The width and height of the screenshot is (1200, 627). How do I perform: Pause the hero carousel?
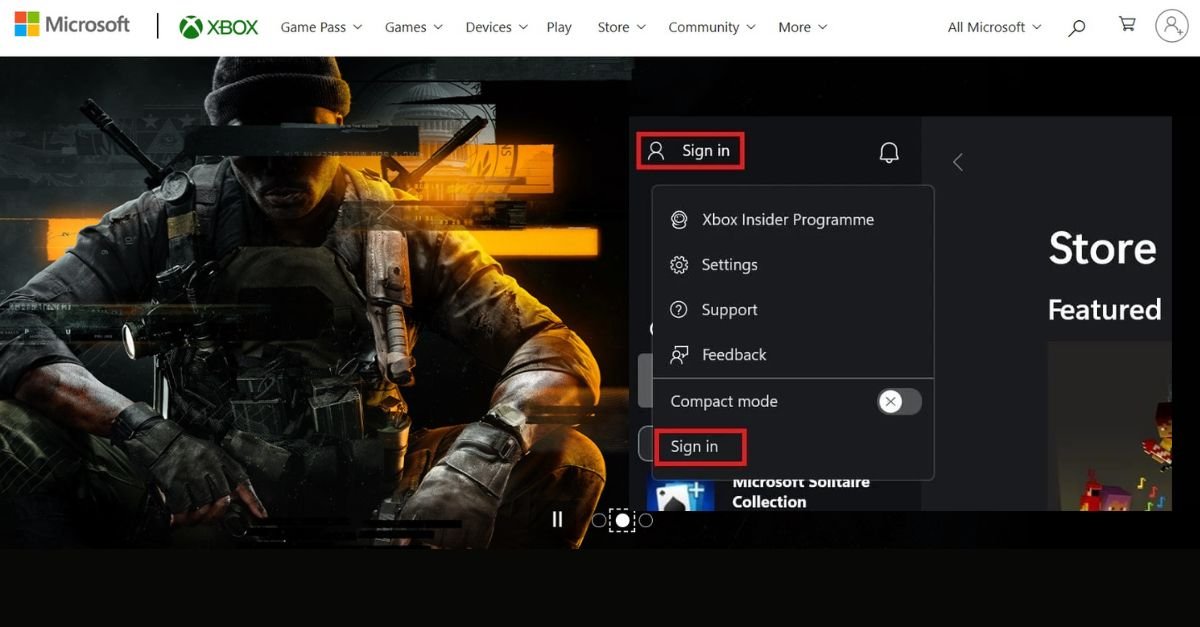(557, 519)
